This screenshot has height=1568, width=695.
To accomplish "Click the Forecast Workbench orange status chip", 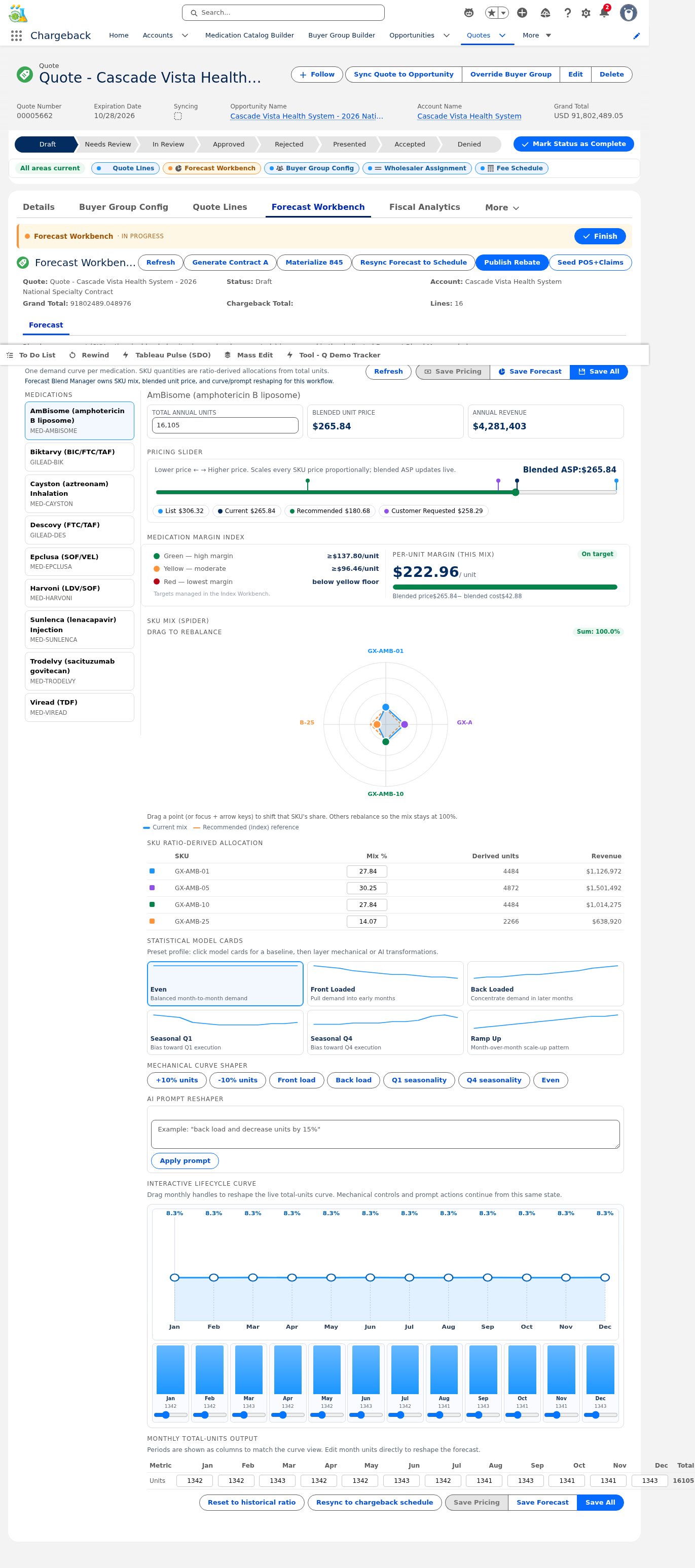I will pyautogui.click(x=212, y=169).
